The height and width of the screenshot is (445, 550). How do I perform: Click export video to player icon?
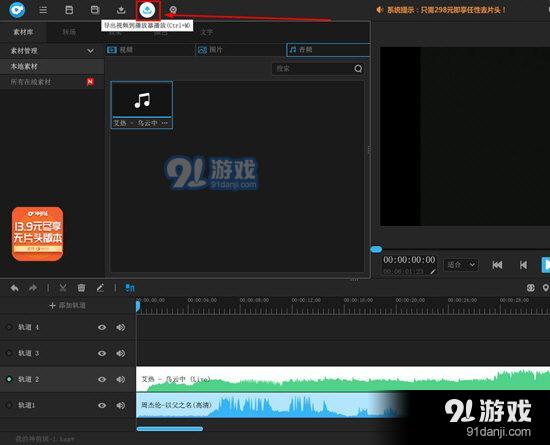tap(147, 10)
